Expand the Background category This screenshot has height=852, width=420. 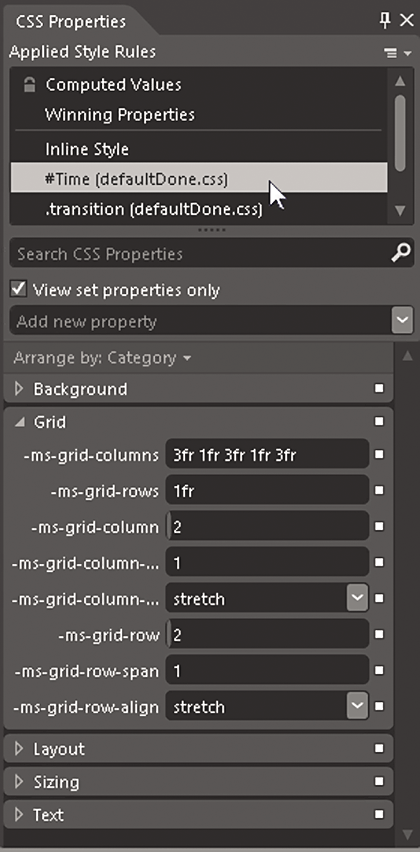pos(20,389)
